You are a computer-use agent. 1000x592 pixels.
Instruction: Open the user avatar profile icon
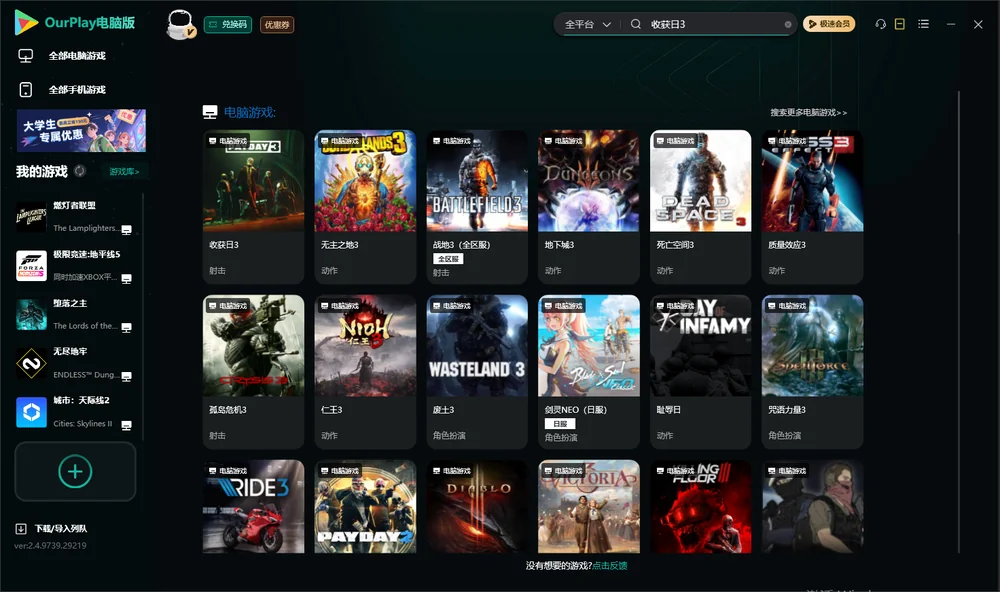point(180,24)
